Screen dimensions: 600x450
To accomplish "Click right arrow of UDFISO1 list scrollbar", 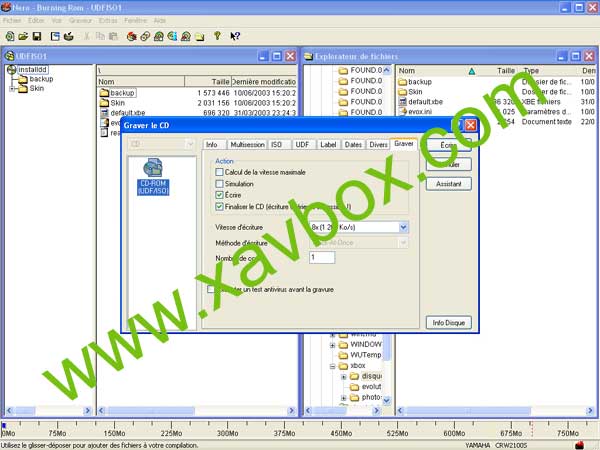I will point(291,411).
